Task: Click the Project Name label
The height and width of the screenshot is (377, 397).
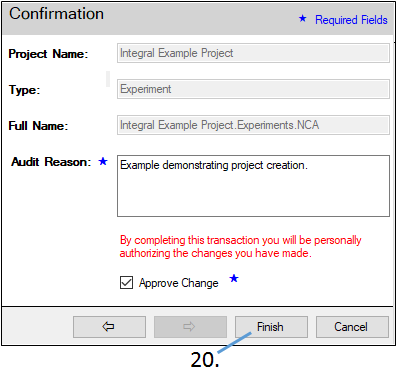Action: coord(48,54)
